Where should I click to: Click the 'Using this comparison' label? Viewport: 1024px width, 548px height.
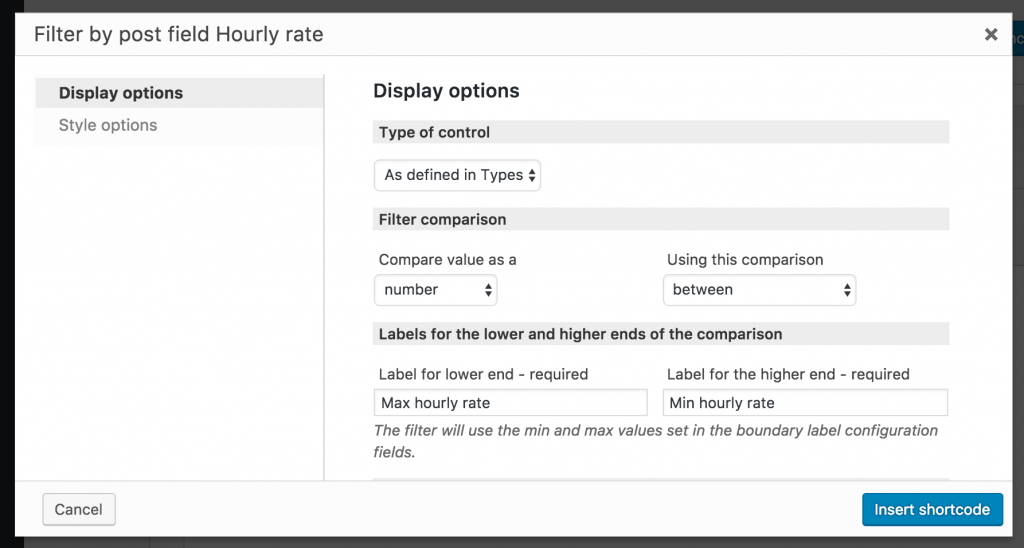point(744,260)
